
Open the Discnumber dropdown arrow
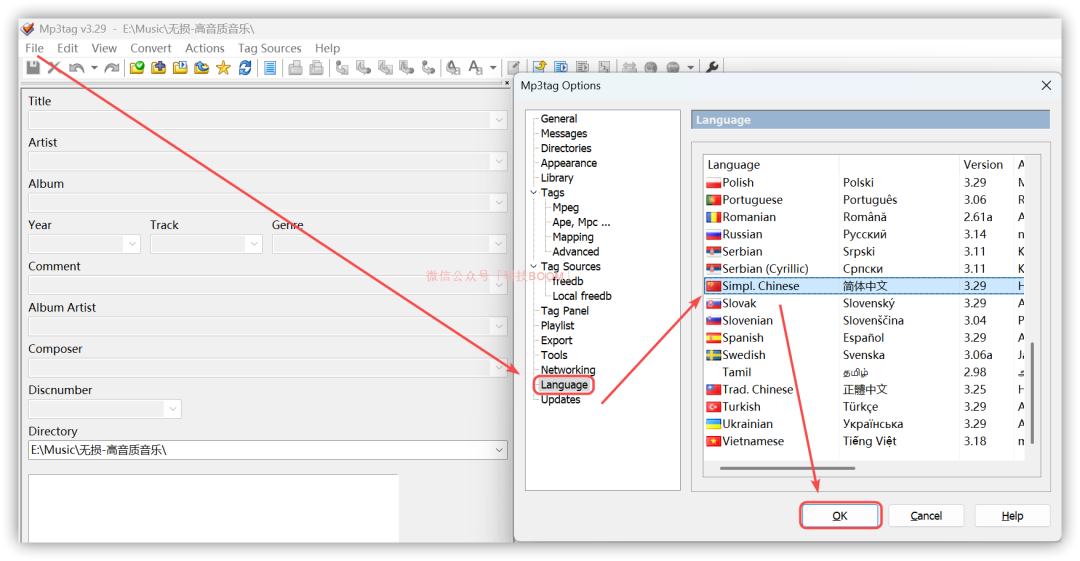click(x=172, y=409)
